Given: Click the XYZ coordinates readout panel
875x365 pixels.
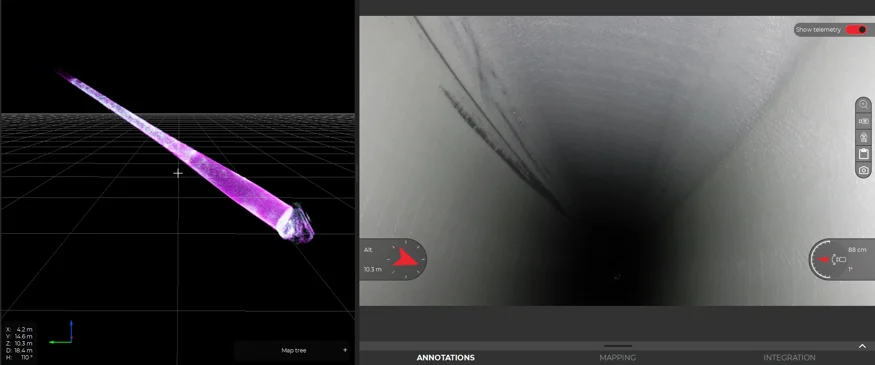Looking at the screenshot, I should click(x=20, y=343).
